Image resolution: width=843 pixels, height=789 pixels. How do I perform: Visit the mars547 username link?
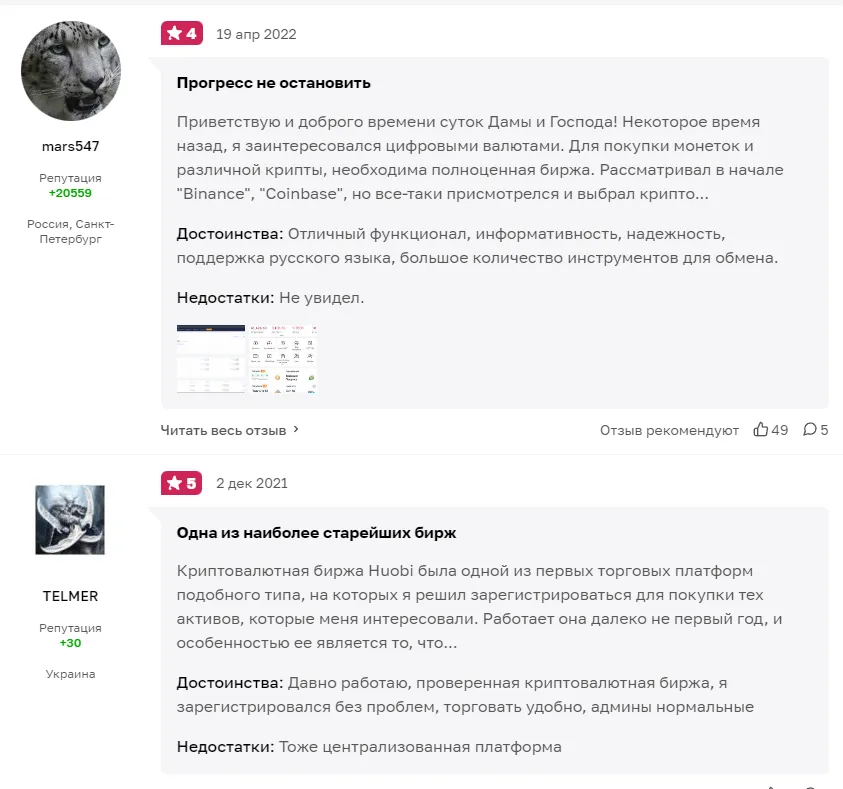[x=70, y=146]
